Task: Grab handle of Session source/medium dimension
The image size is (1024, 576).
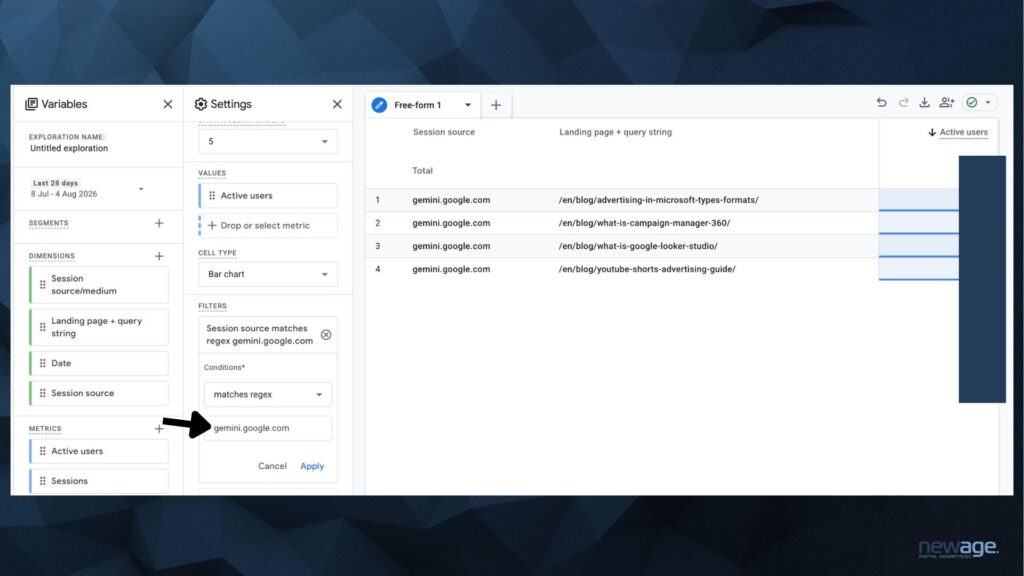Action: (x=42, y=285)
